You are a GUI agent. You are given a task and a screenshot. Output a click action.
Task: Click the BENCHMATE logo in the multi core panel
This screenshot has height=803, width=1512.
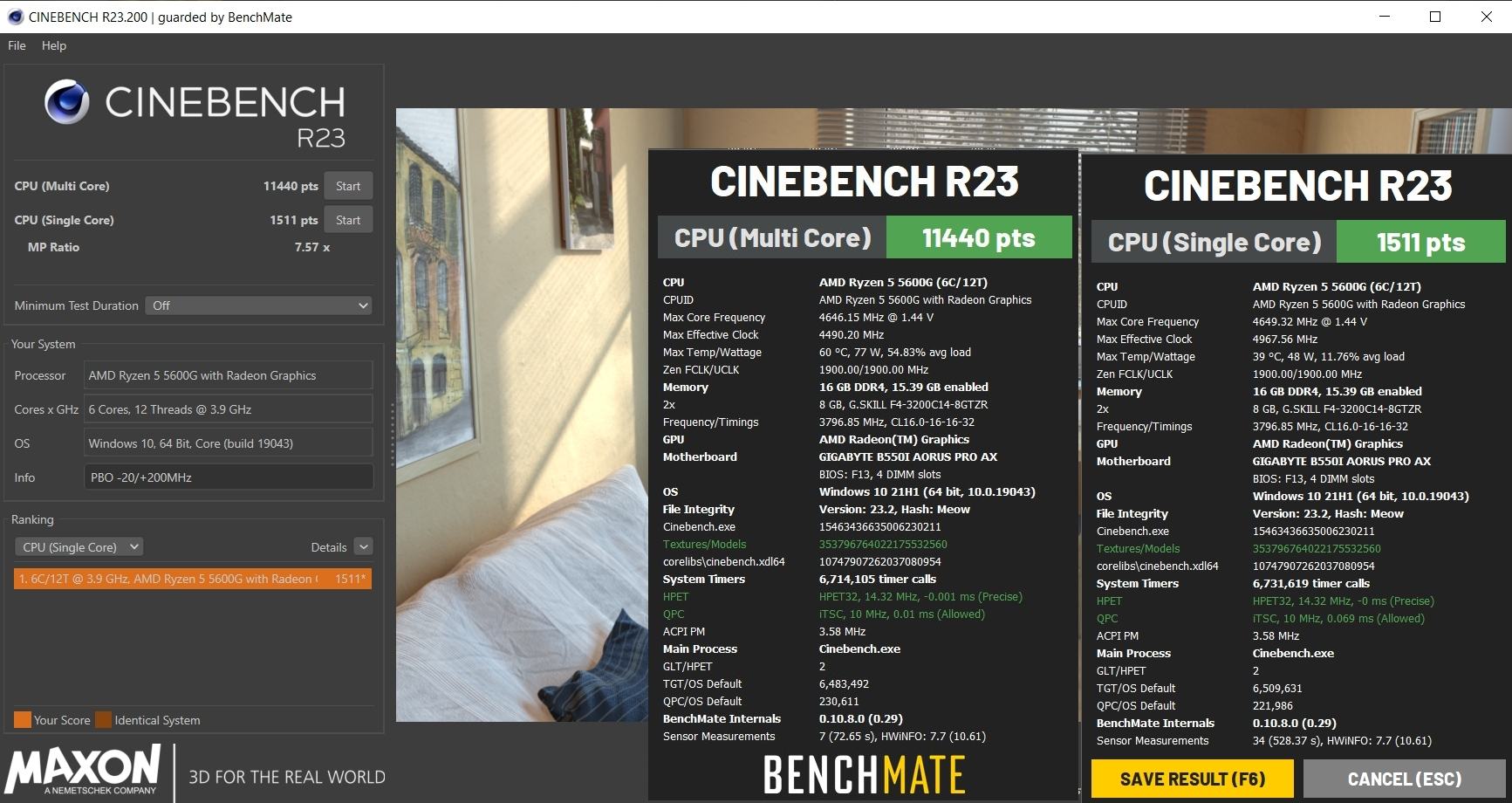864,775
